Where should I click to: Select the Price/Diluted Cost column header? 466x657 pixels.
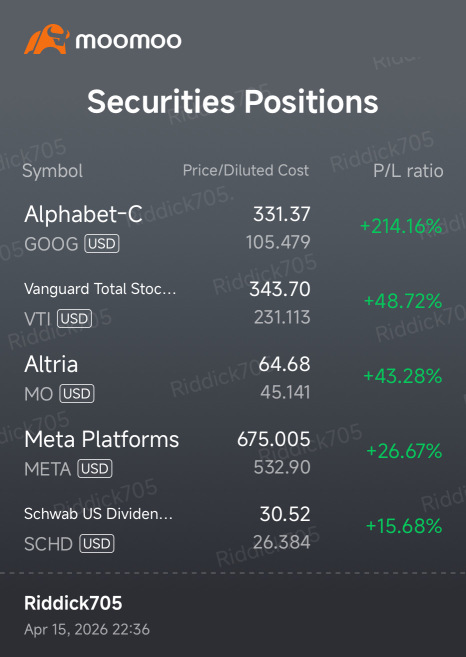pos(246,171)
